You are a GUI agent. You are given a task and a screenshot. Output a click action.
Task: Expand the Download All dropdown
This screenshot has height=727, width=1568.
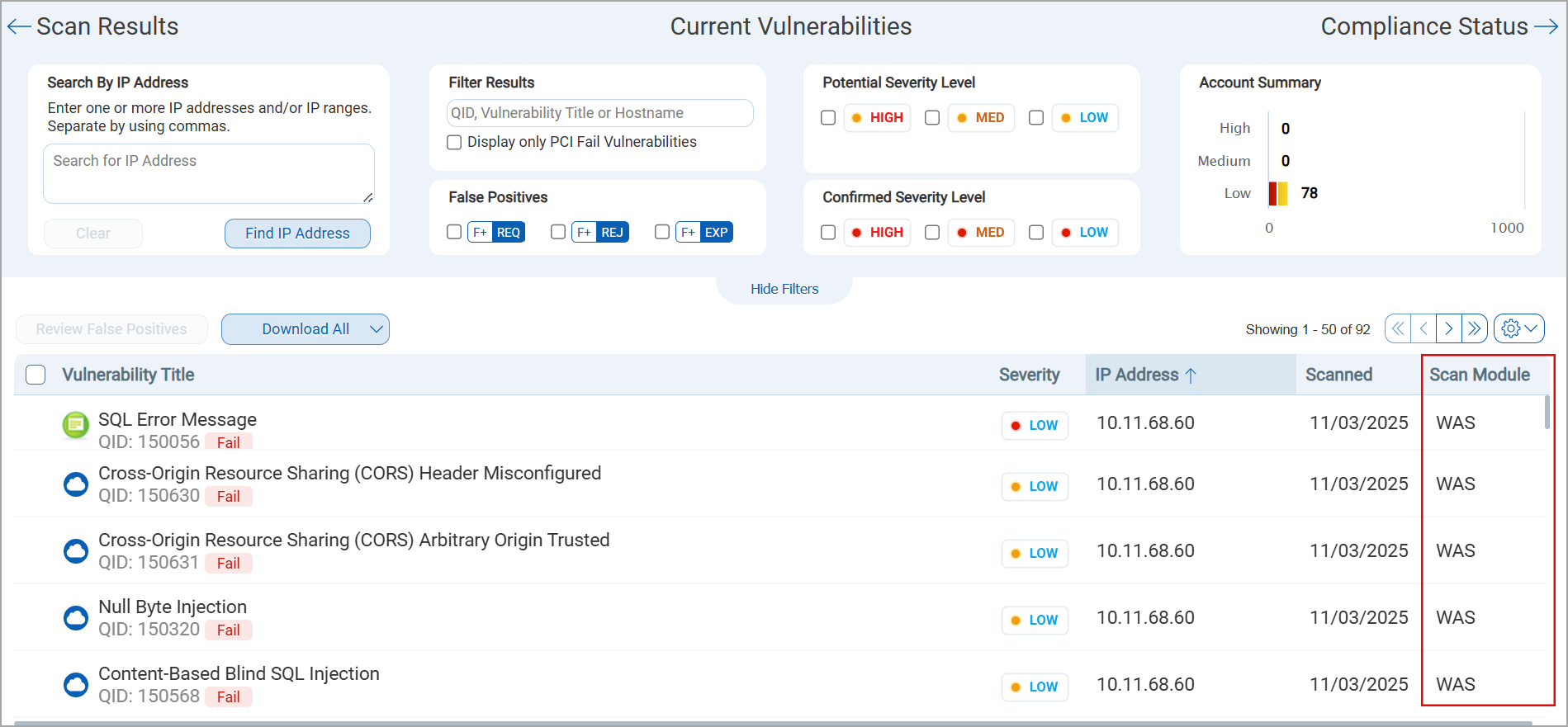point(377,329)
